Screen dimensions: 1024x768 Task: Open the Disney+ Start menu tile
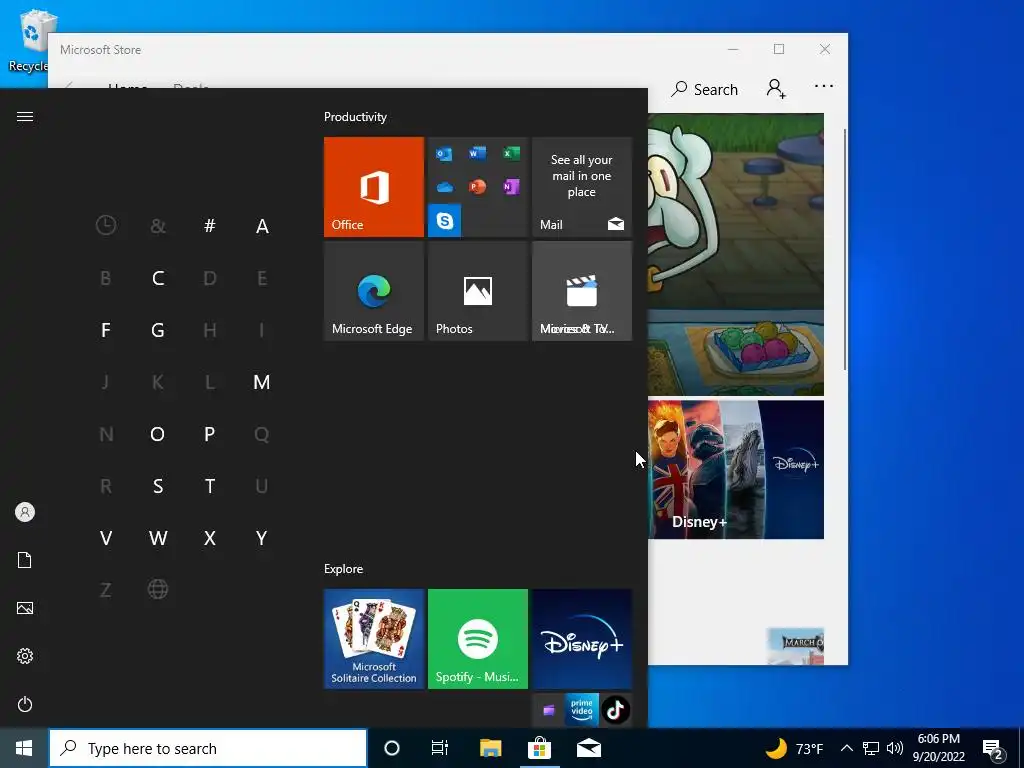tap(582, 639)
